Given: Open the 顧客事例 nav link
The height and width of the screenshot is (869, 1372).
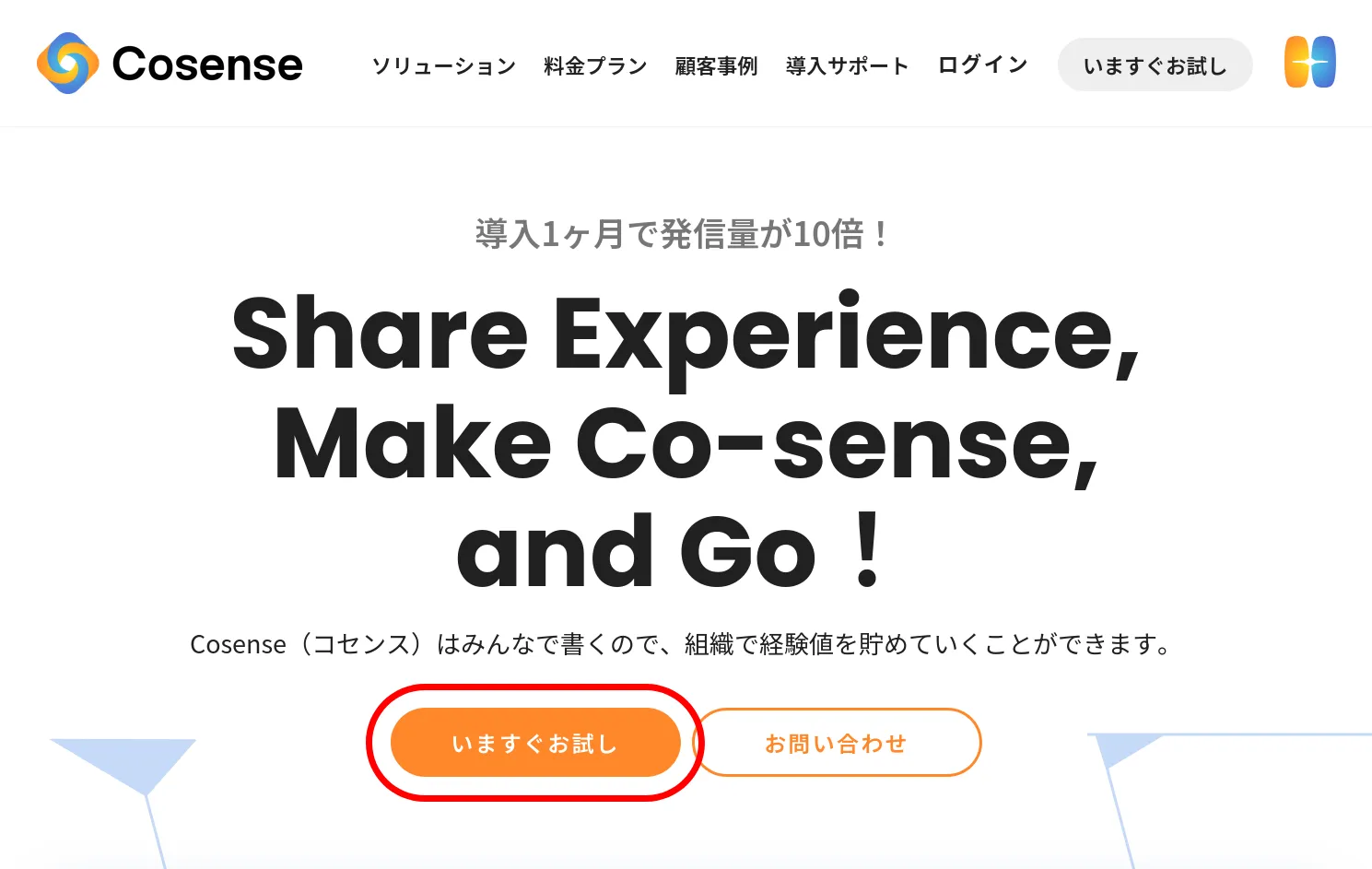Looking at the screenshot, I should tap(716, 66).
